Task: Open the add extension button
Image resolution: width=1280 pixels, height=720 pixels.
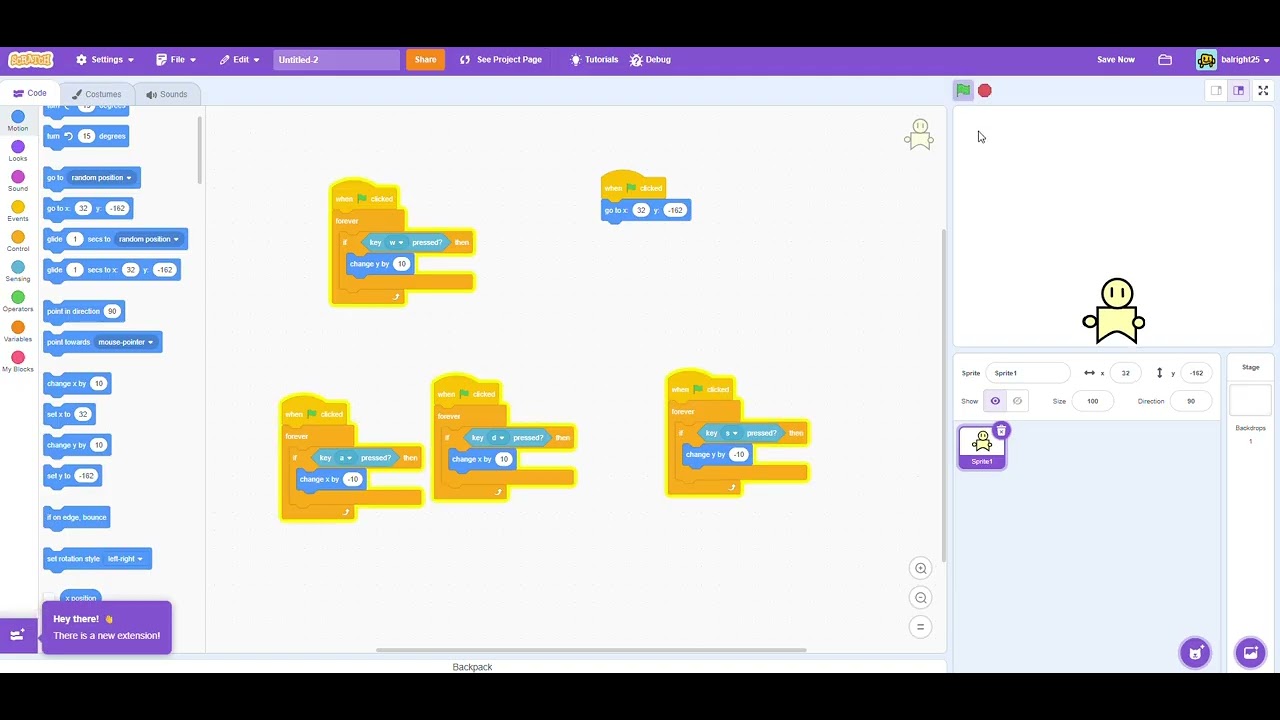Action: [x=18, y=635]
